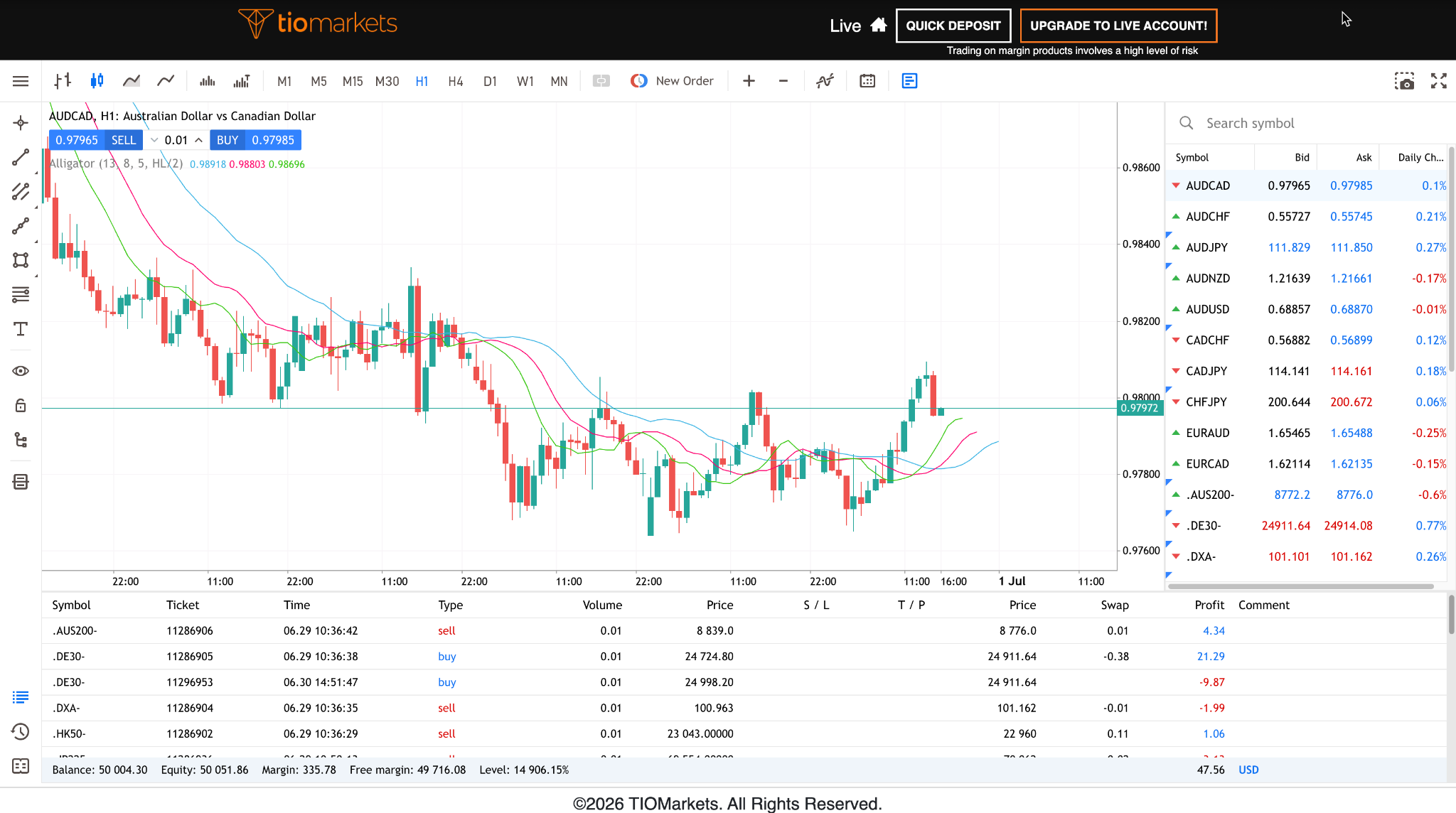Click UPGRADE TO LIVE ACCOUNT button

pos(1118,26)
